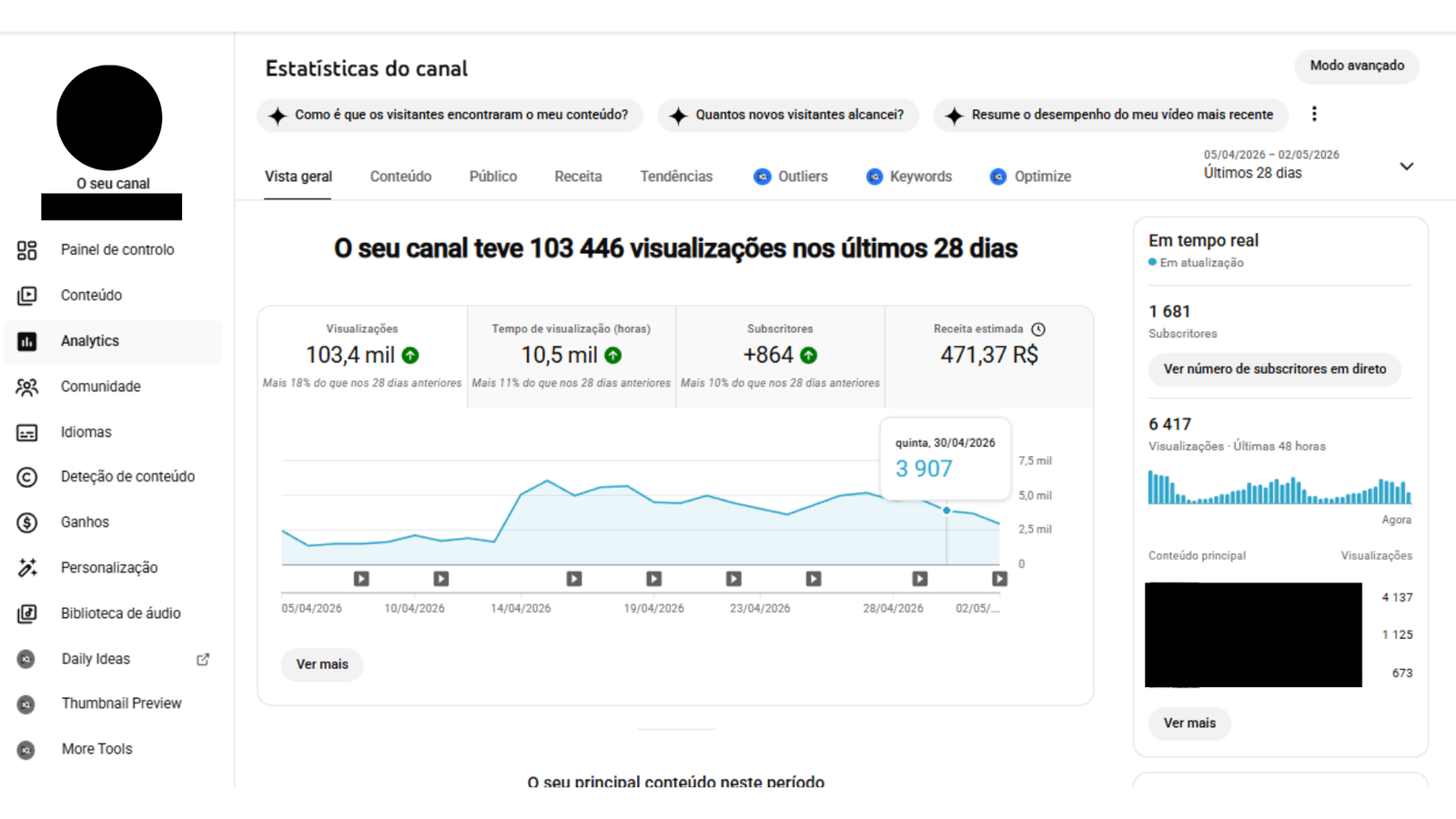This screenshot has width=1456, height=819.
Task: Open the Receita tab
Action: click(x=578, y=177)
